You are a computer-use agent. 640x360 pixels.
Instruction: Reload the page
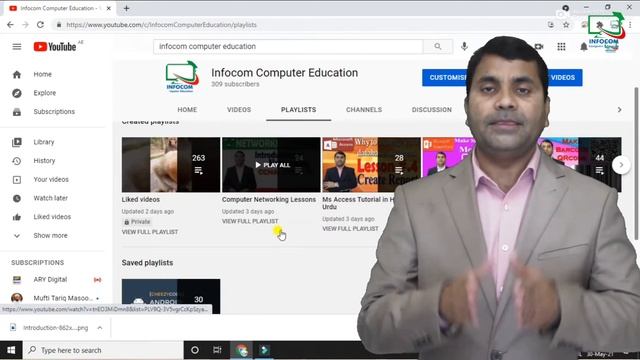pyautogui.click(x=40, y=24)
